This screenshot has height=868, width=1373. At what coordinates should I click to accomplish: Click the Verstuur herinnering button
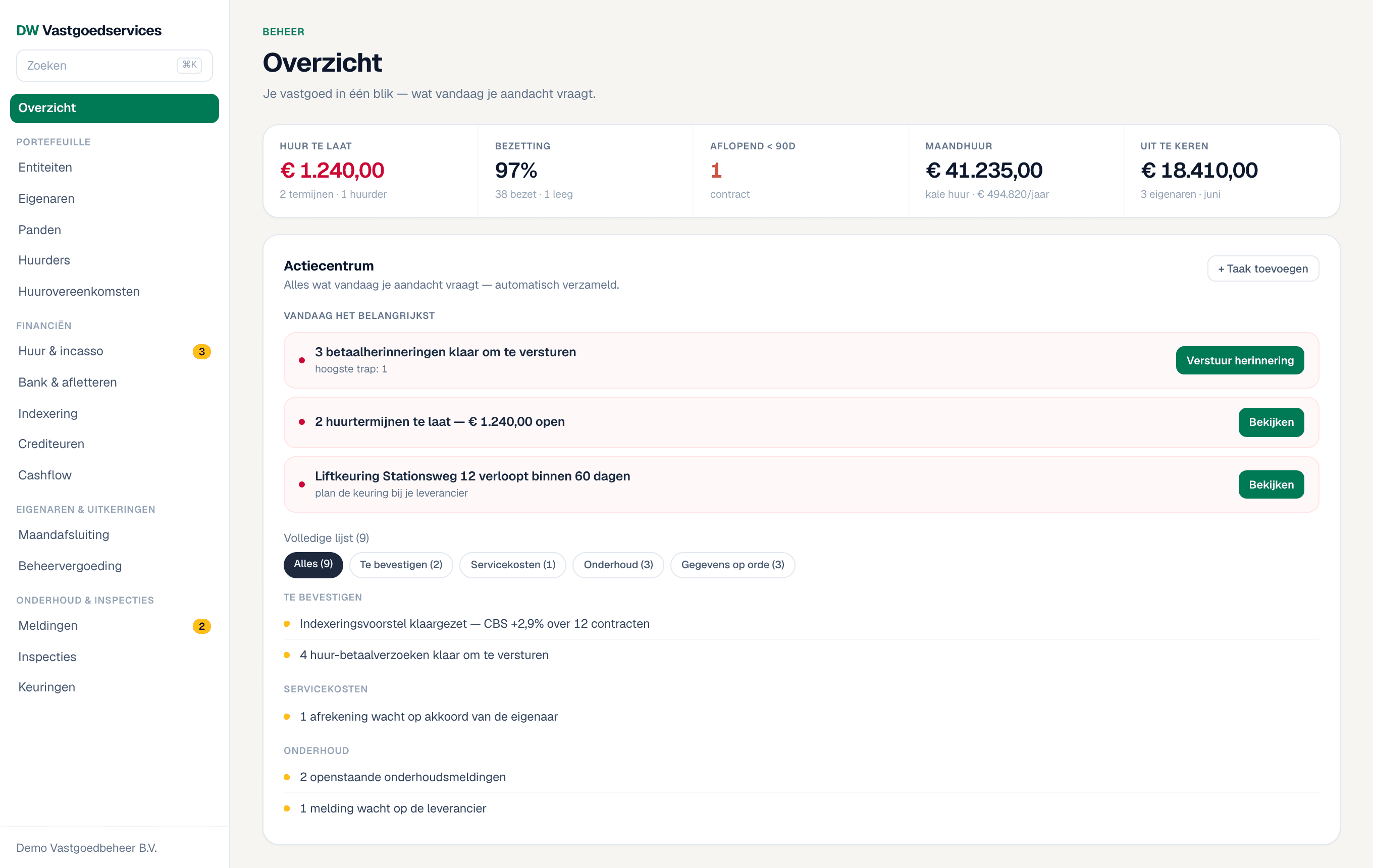point(1240,360)
